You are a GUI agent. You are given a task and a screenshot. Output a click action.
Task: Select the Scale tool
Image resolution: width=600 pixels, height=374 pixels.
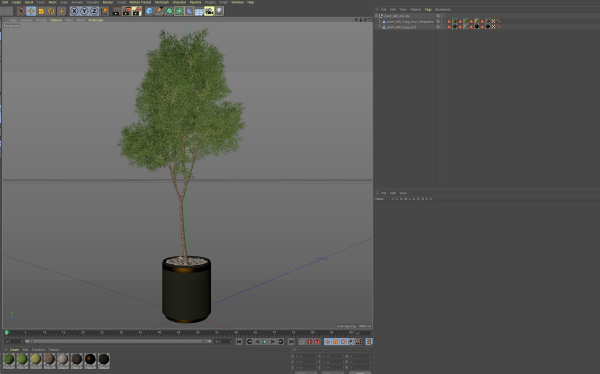pyautogui.click(x=41, y=11)
